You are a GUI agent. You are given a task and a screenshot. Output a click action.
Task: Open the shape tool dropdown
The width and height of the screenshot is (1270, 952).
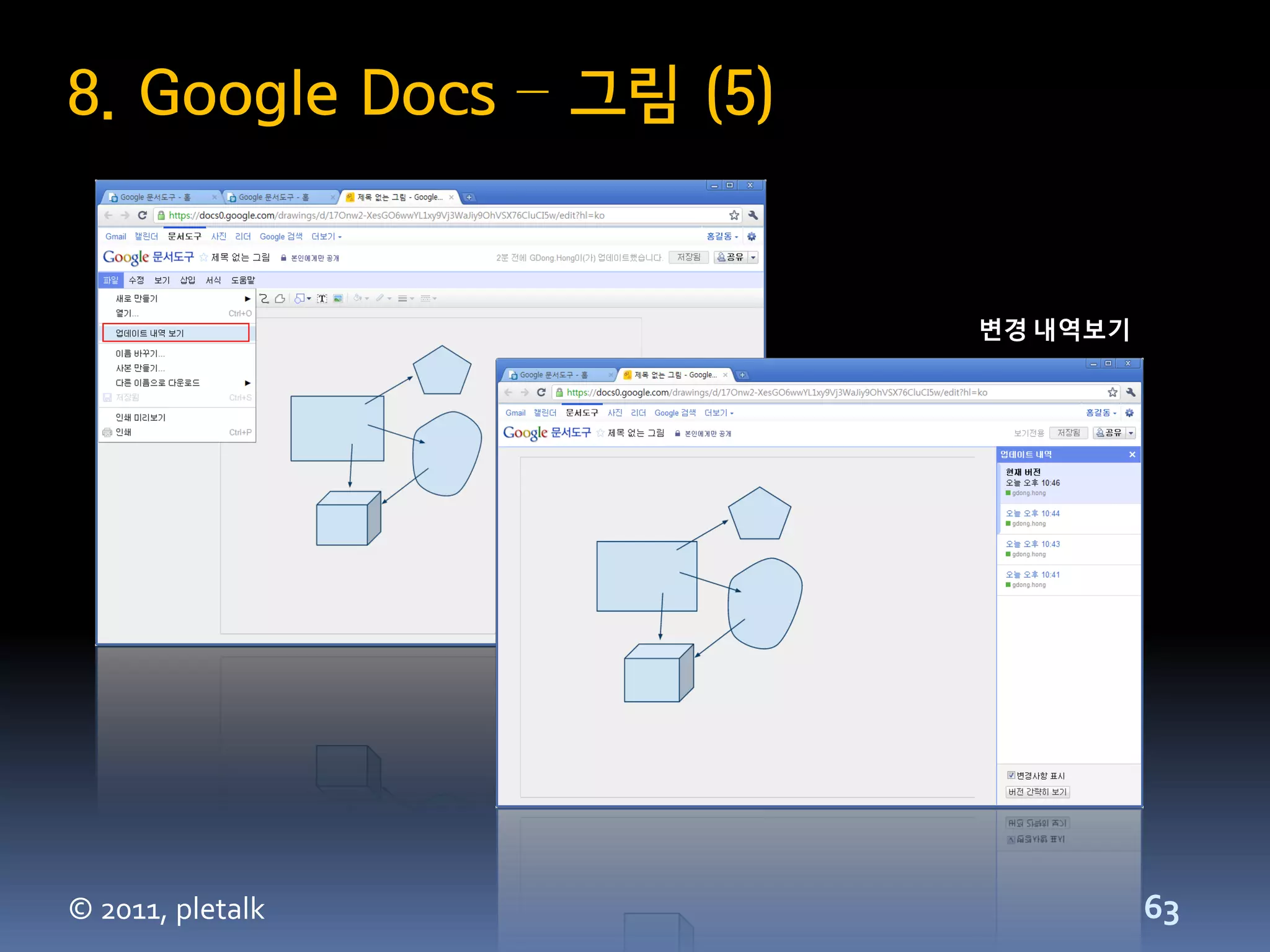point(303,298)
